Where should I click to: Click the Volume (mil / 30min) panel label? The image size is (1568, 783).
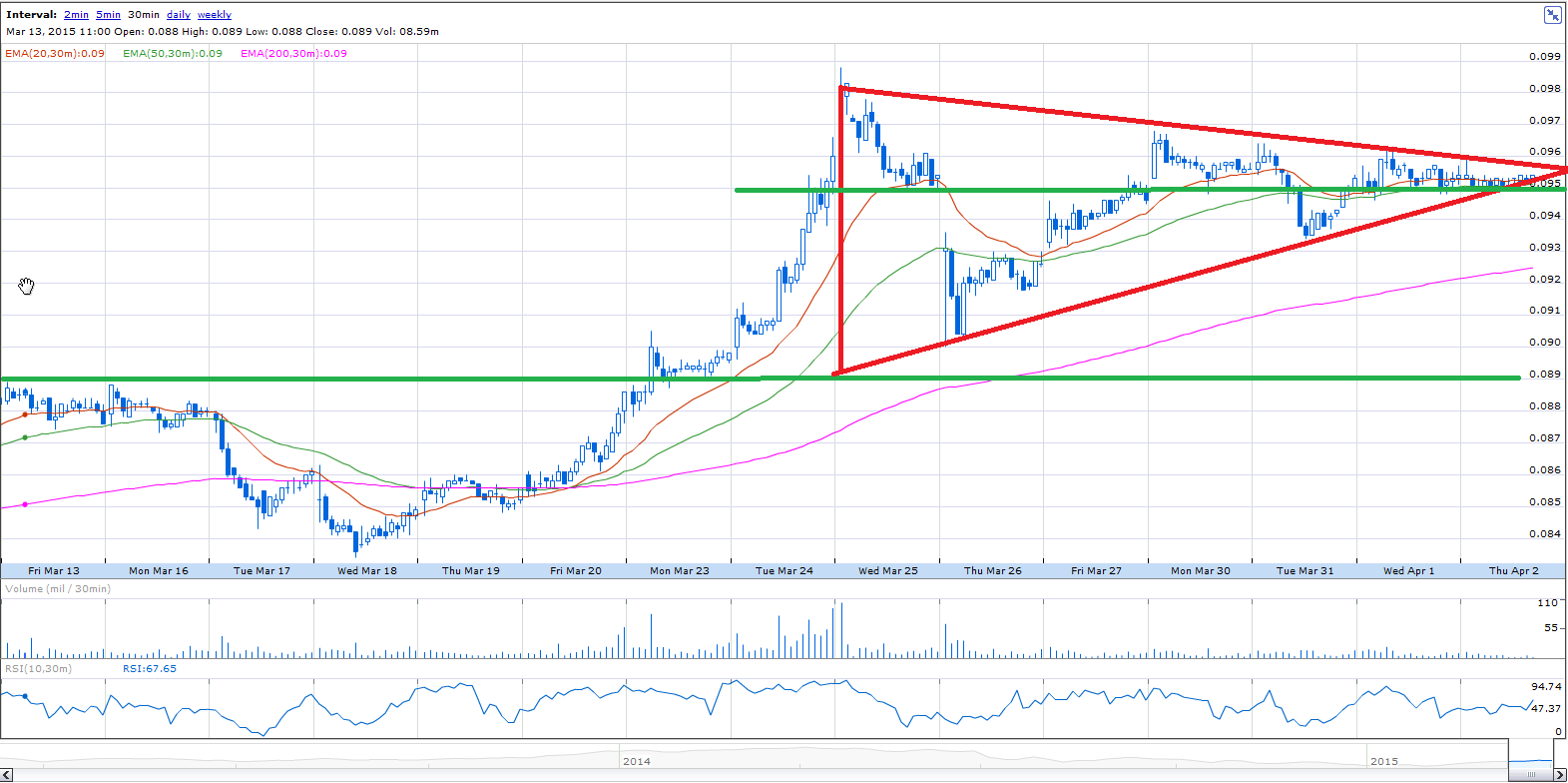(58, 589)
